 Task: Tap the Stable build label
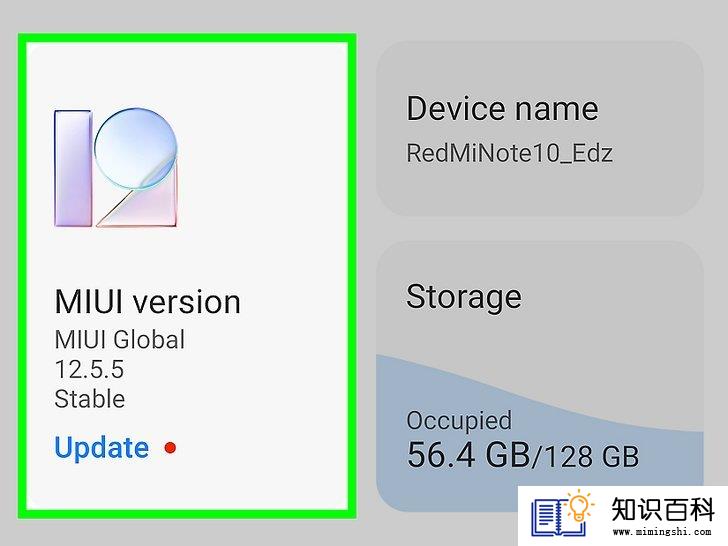tap(90, 399)
